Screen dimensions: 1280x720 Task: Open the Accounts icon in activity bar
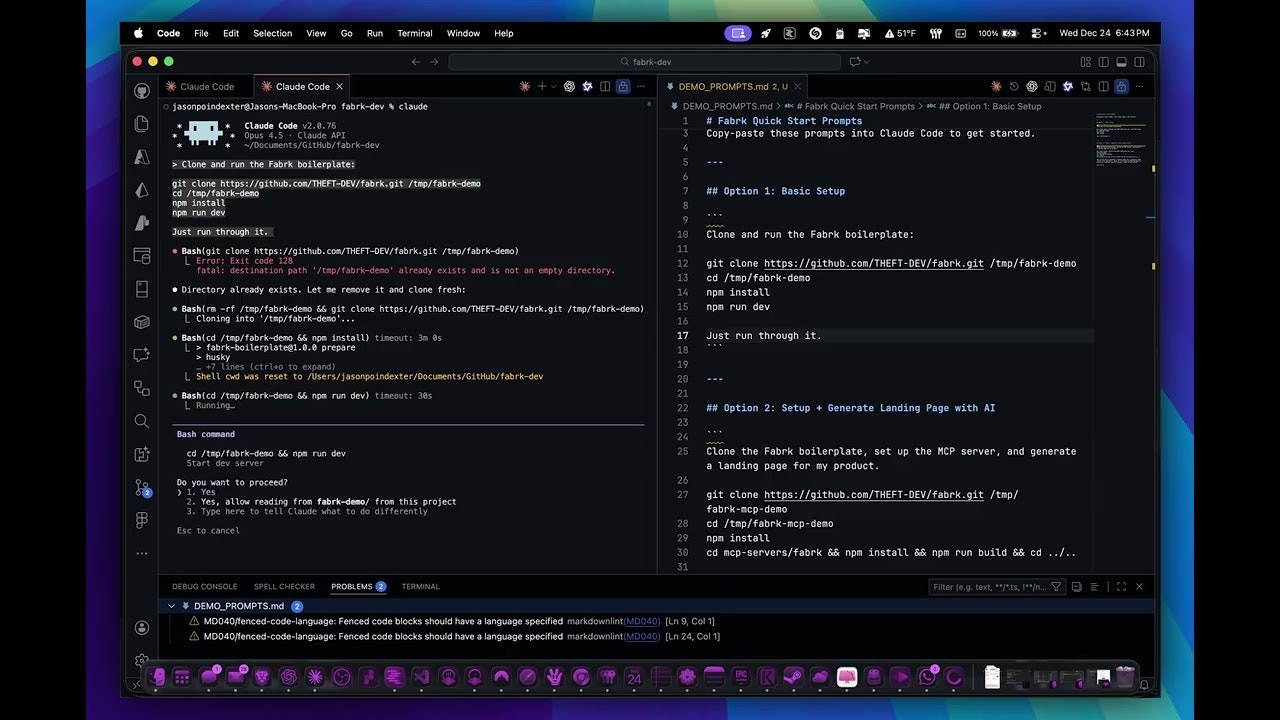tap(142, 628)
